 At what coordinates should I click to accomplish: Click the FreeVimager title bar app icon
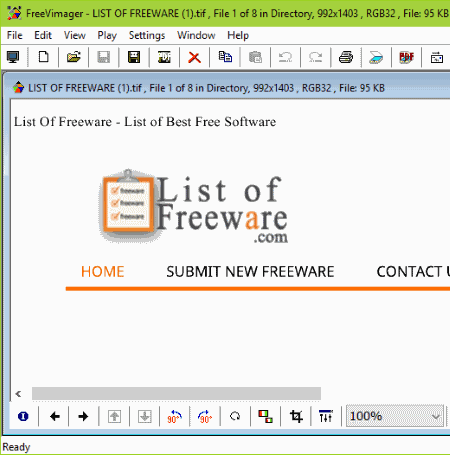[x=14, y=13]
